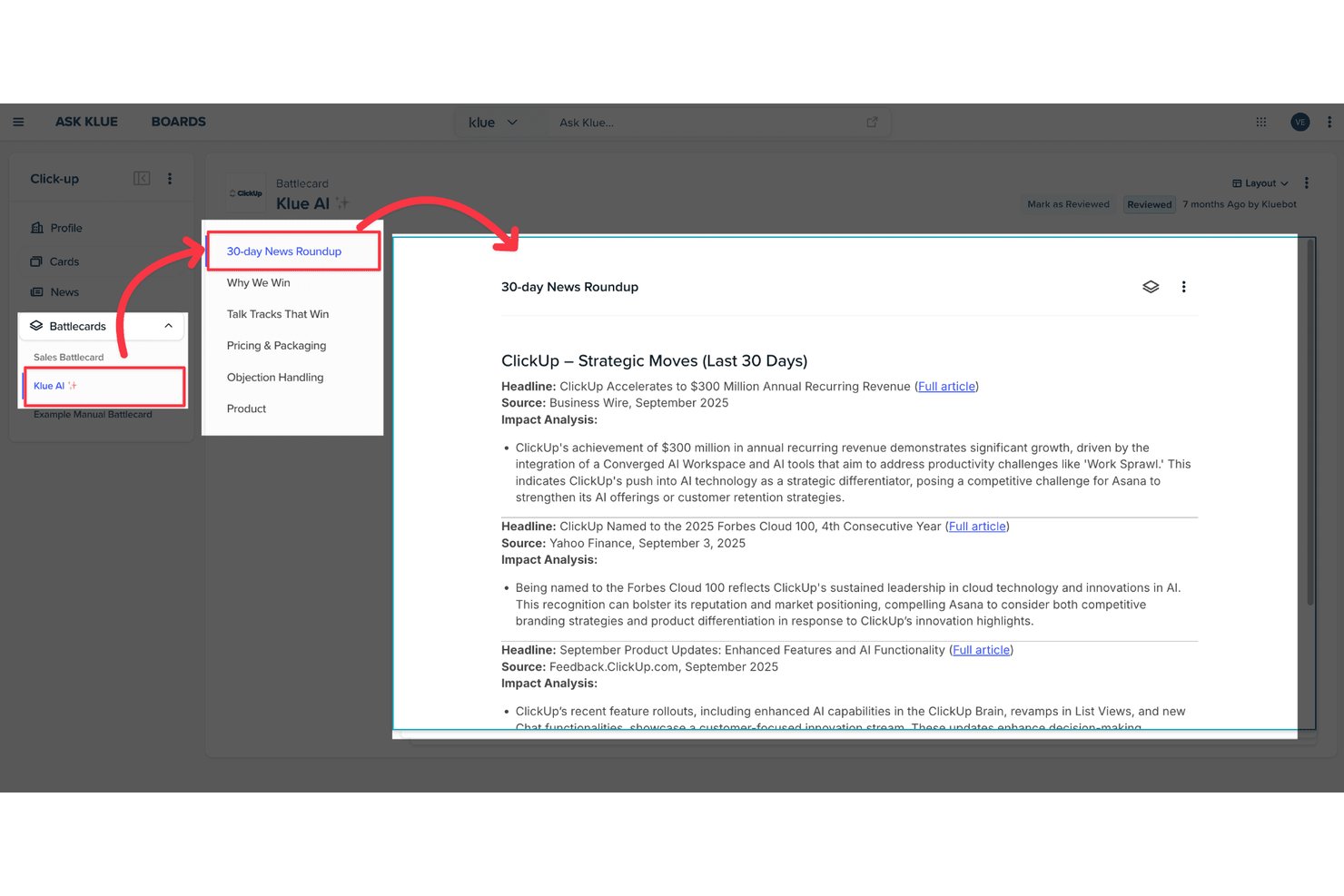Click 'Source: Feedback.ClickUp.com, September 2025' line
The image size is (1344, 896).
tap(639, 666)
